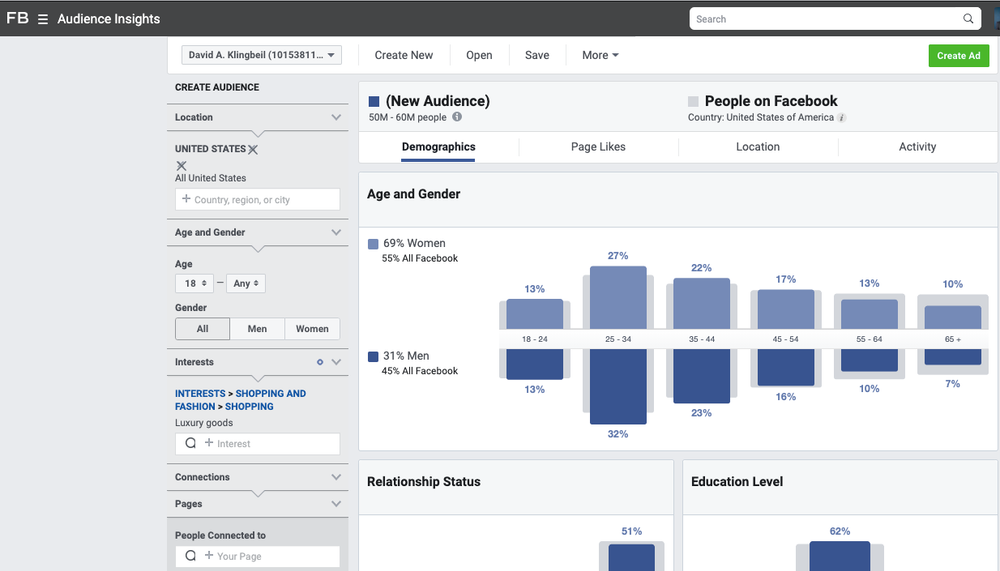The height and width of the screenshot is (571, 1000).
Task: Focus the Your Page input field
Action: (x=258, y=556)
